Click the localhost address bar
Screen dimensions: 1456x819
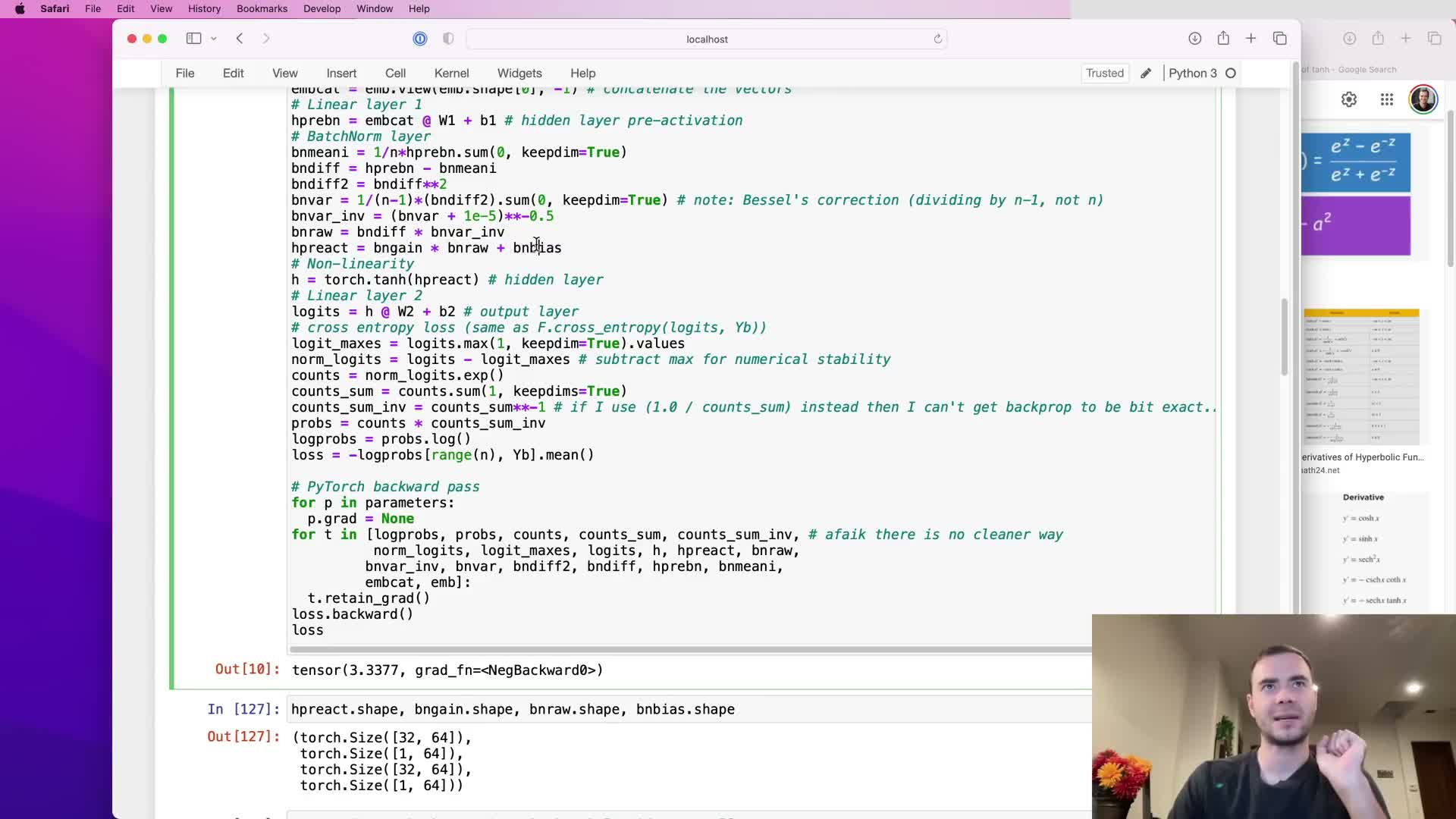(x=706, y=39)
